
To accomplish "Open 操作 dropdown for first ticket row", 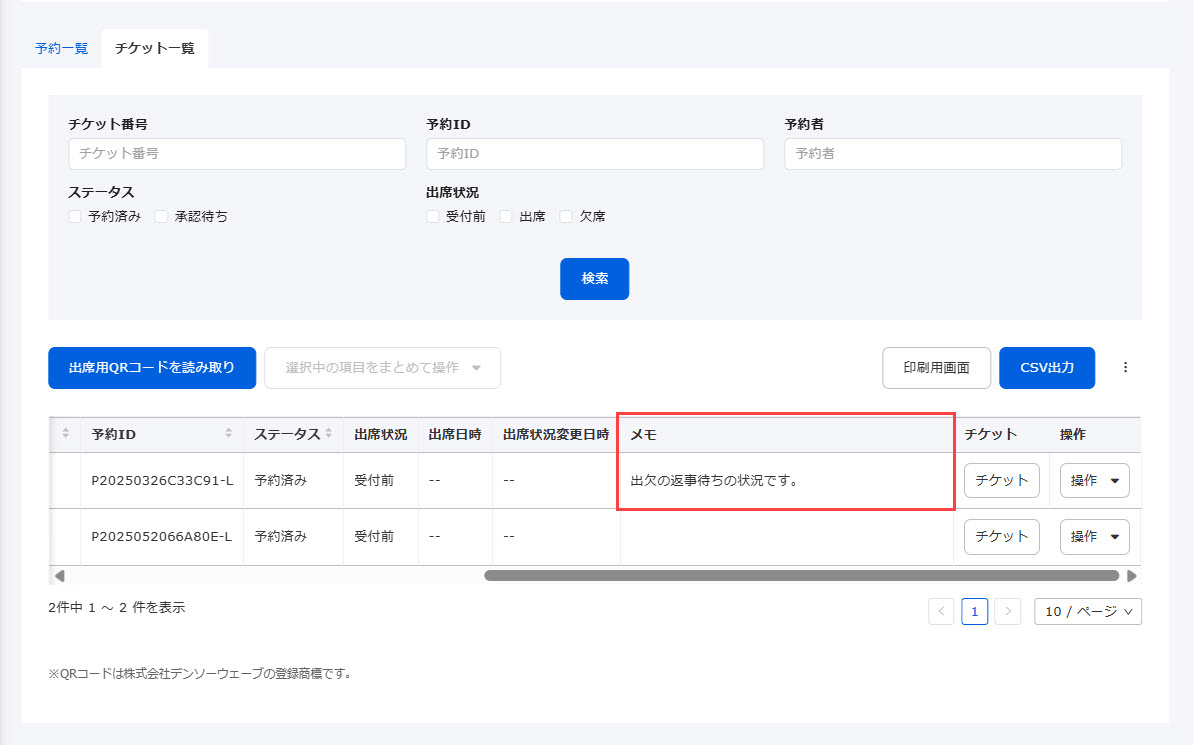I will tap(1094, 481).
